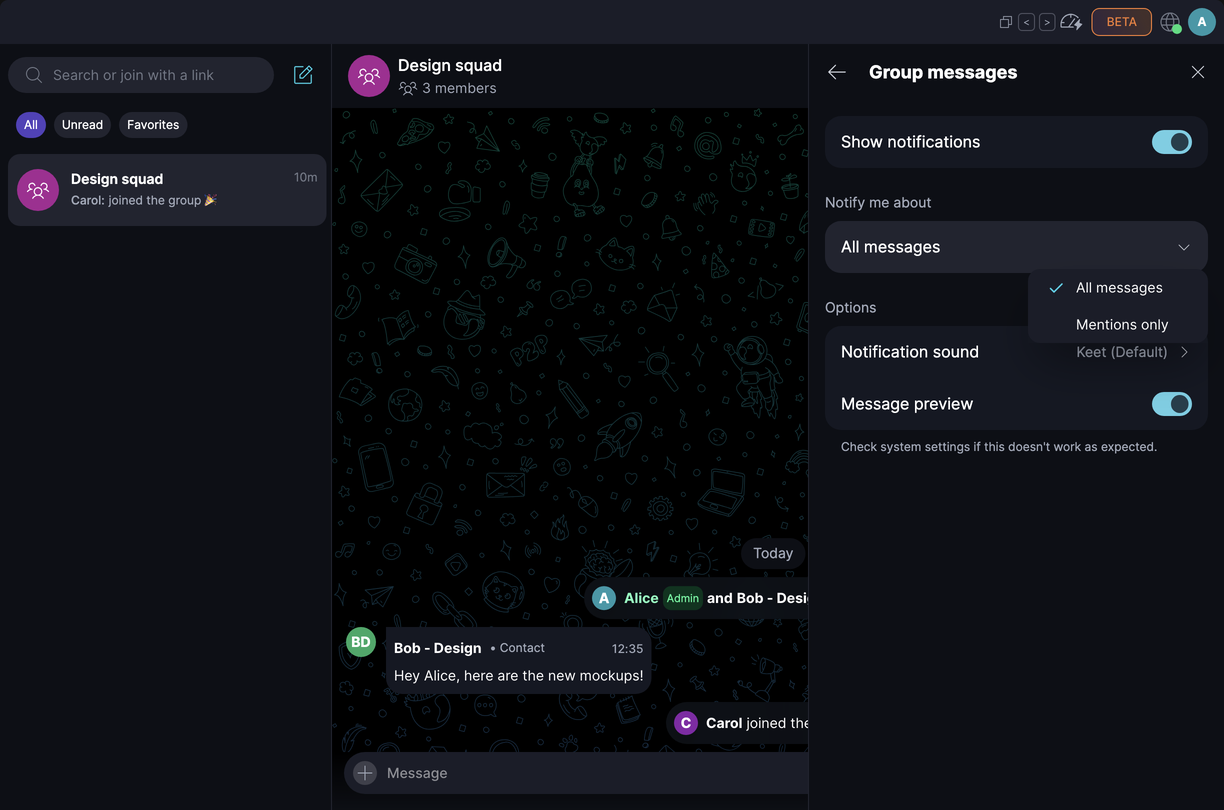
Task: Click the search magnifier icon
Action: click(34, 75)
